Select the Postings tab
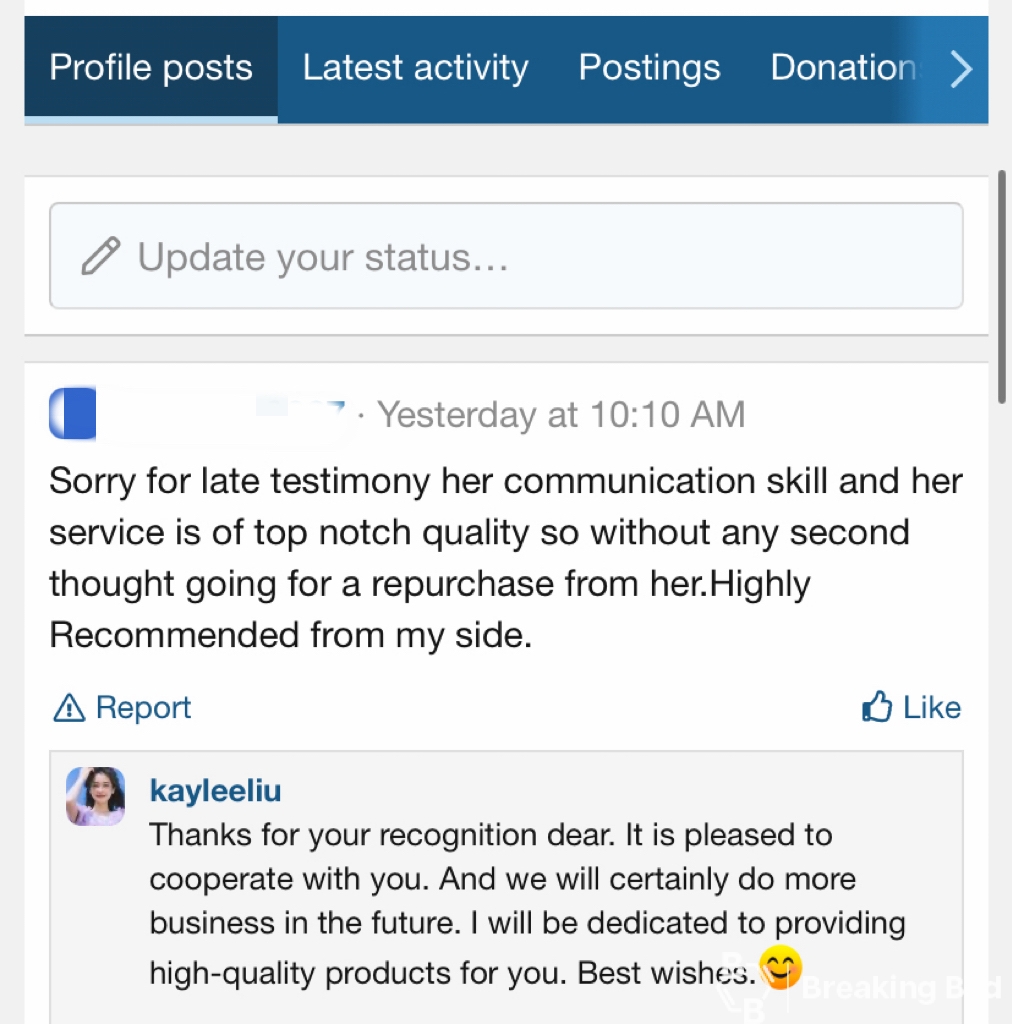The width and height of the screenshot is (1012, 1024). tap(649, 68)
